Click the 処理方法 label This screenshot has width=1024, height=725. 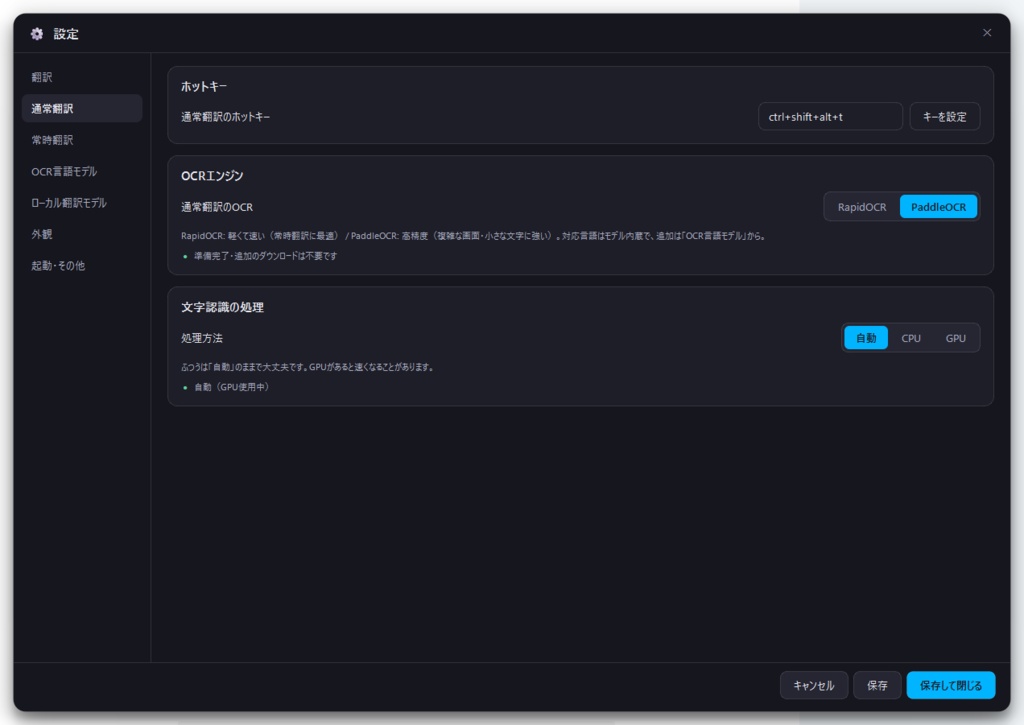[x=202, y=338]
